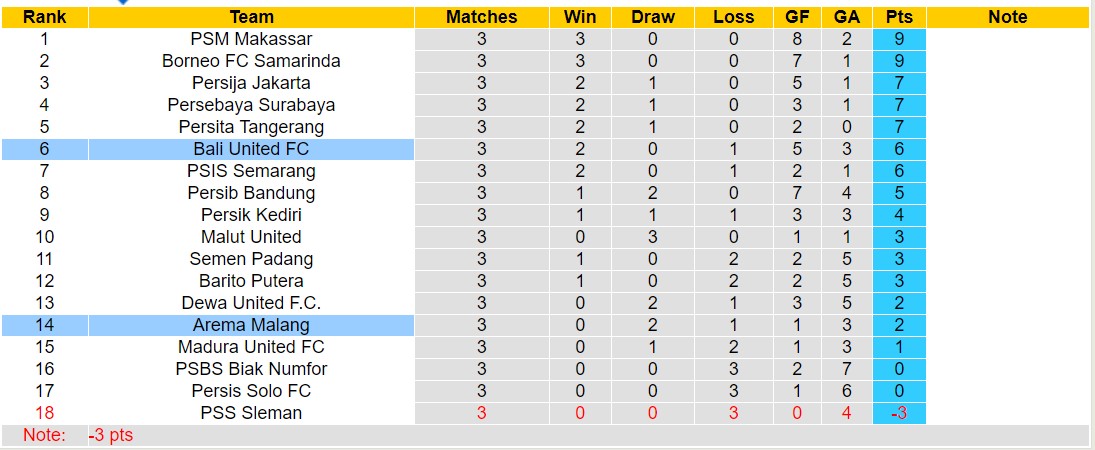
Task: Click the Persebaya Surabaya team name
Action: tap(251, 105)
